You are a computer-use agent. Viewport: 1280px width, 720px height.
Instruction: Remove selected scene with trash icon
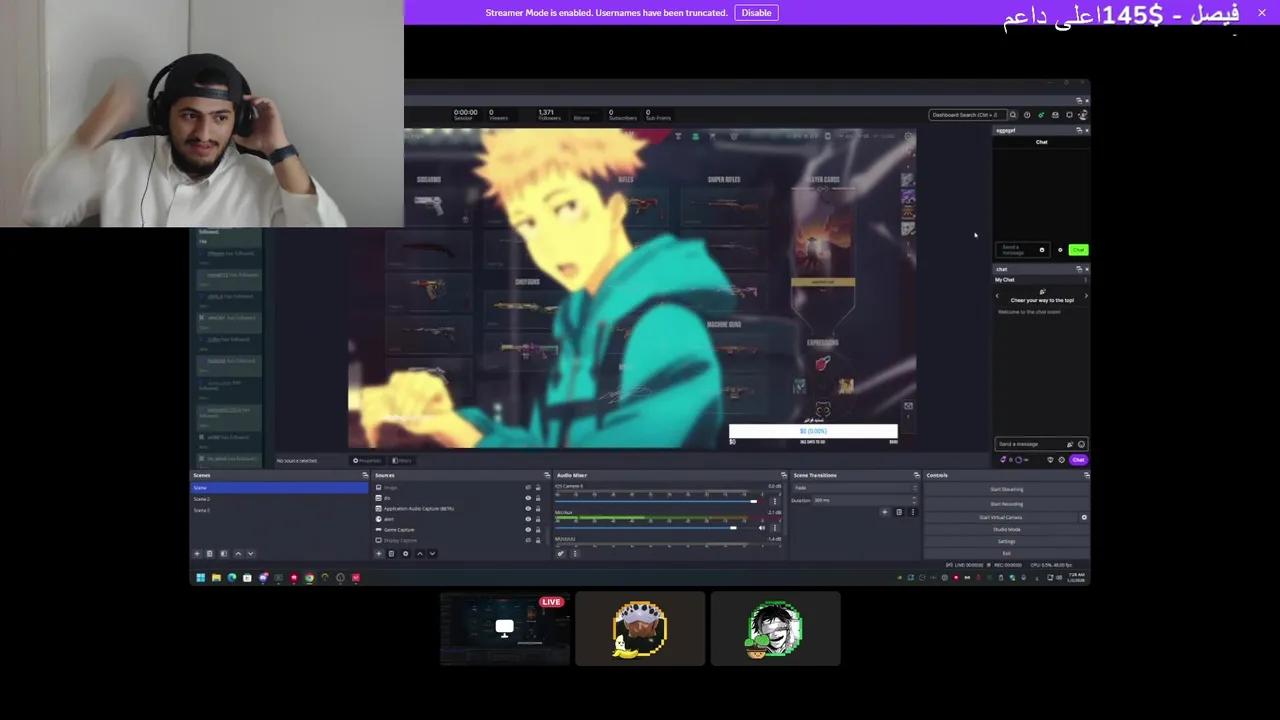point(210,553)
